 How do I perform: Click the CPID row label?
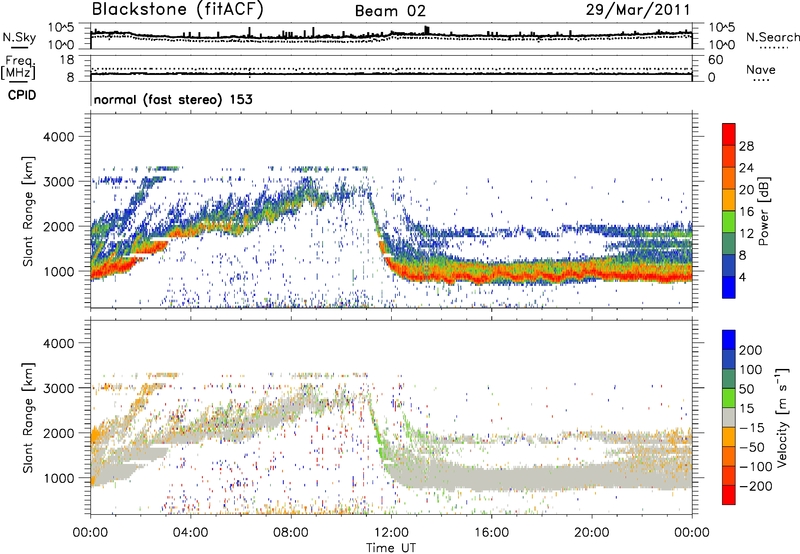coord(21,95)
